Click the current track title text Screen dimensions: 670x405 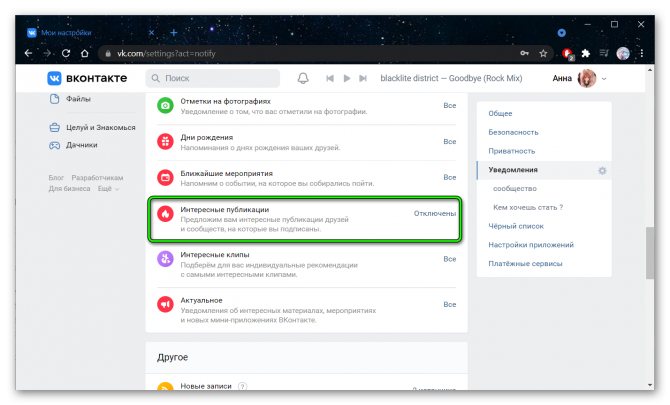pos(451,78)
